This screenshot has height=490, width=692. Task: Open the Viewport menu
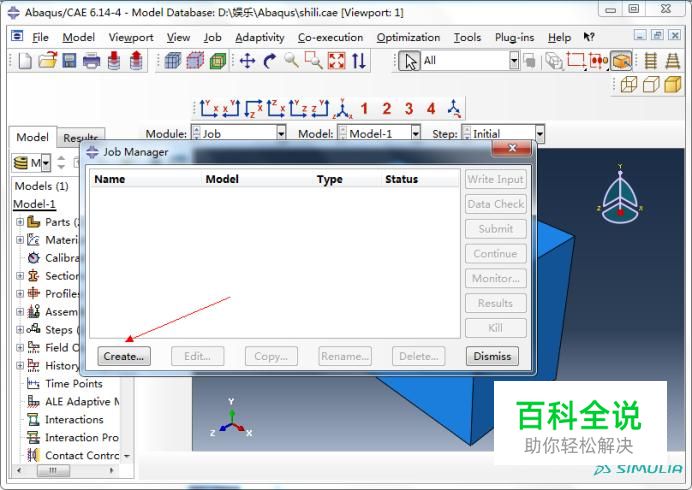pyautogui.click(x=131, y=38)
